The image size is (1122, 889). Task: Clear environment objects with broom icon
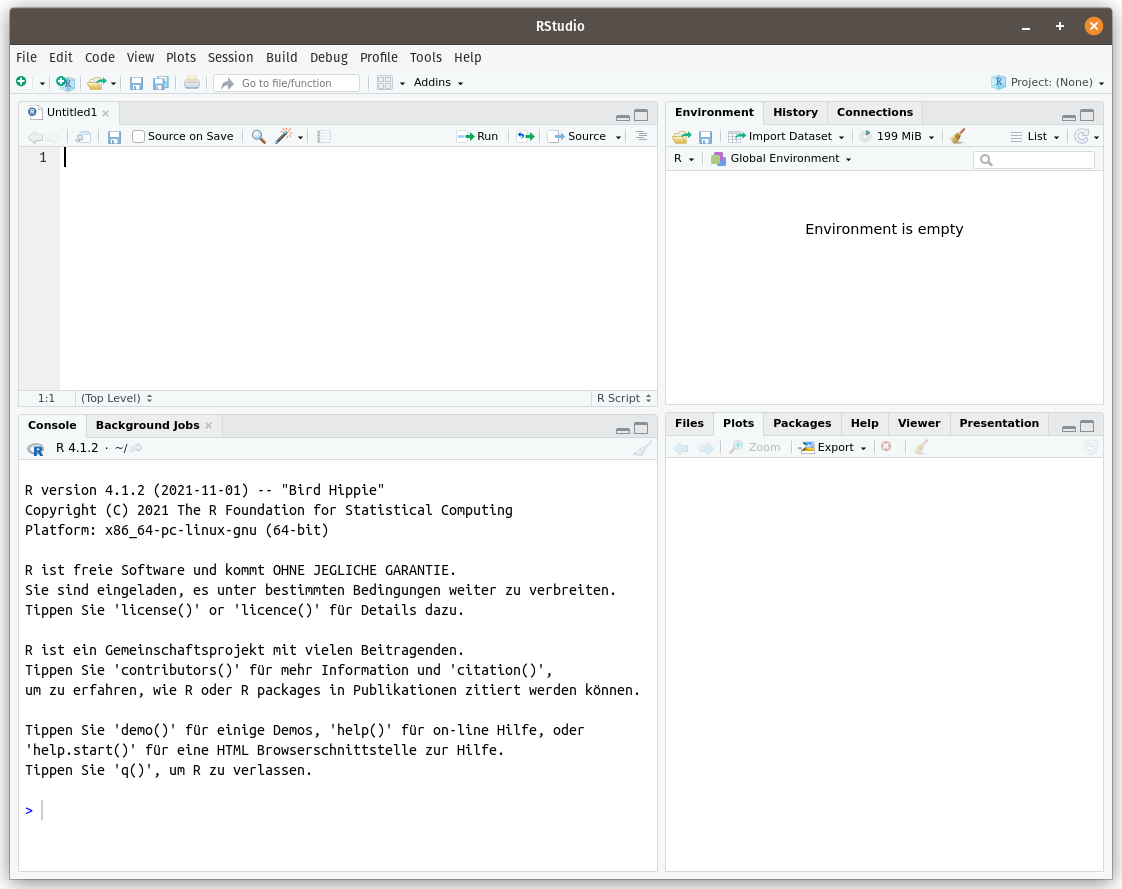click(958, 137)
